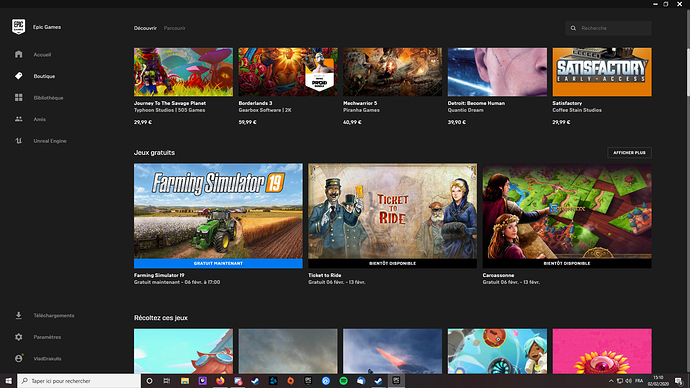690x388 pixels.
Task: Open the Amis friends icon
Action: pos(18,119)
